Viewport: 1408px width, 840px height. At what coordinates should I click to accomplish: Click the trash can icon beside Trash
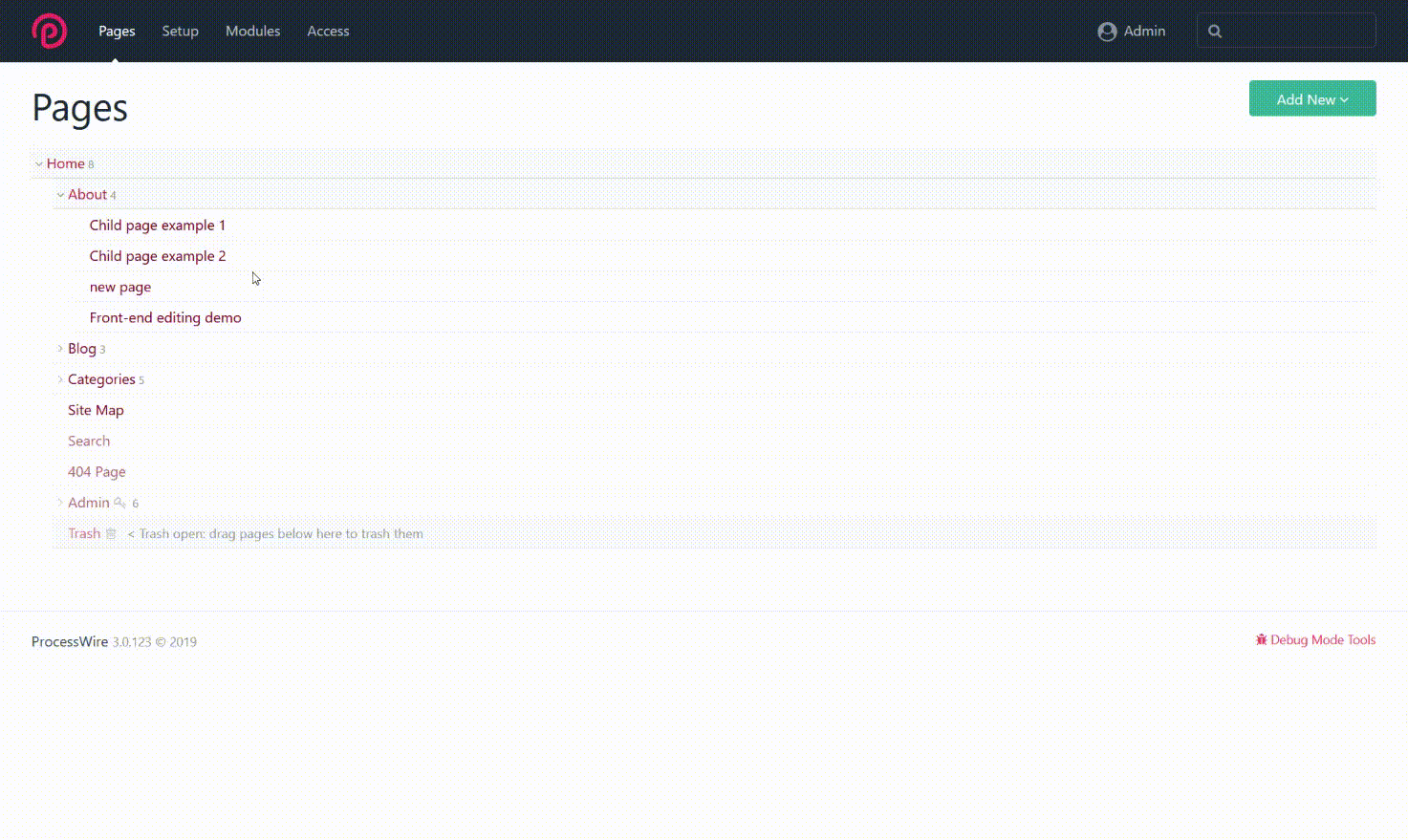111,533
